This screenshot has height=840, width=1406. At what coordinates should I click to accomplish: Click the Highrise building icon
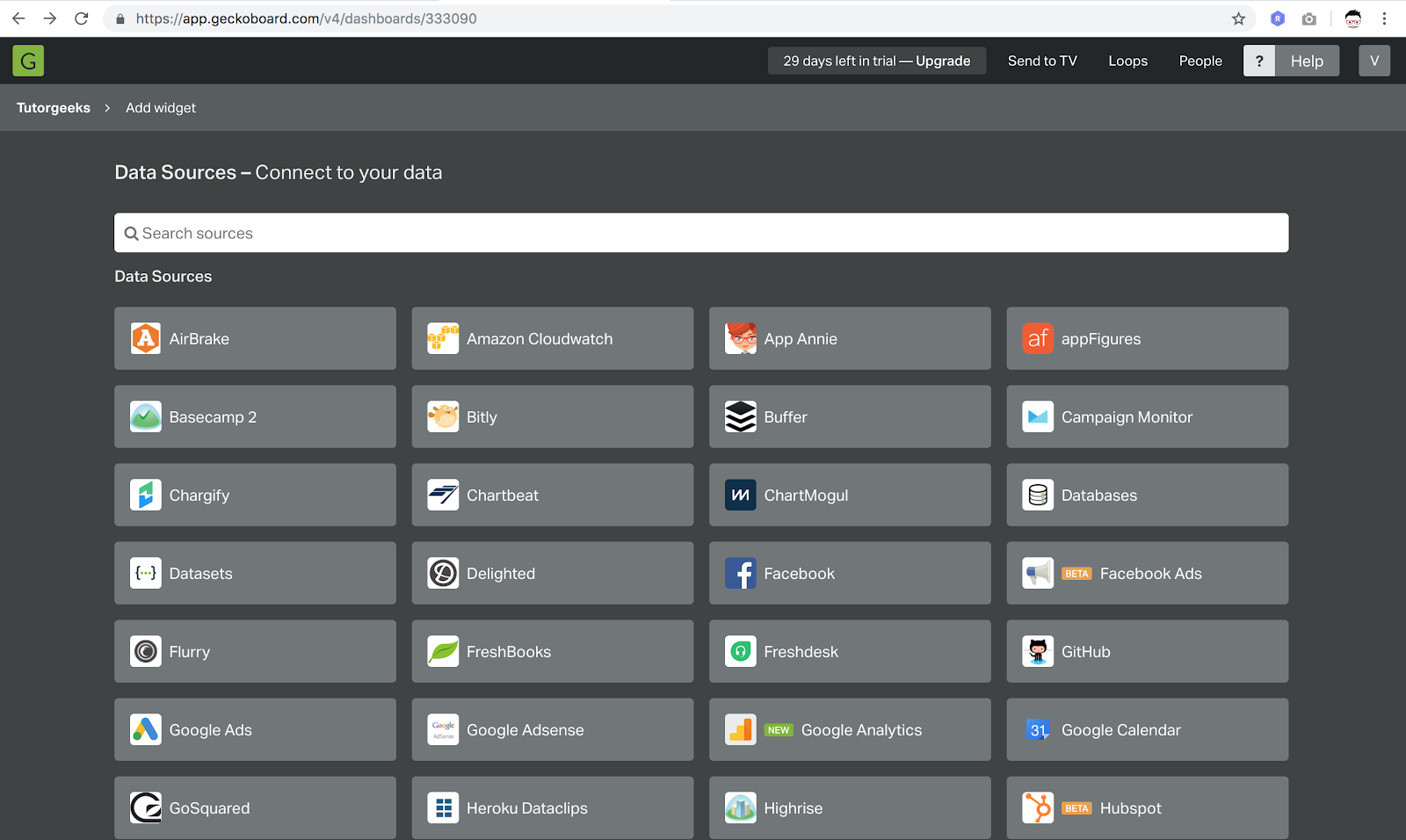coord(741,807)
